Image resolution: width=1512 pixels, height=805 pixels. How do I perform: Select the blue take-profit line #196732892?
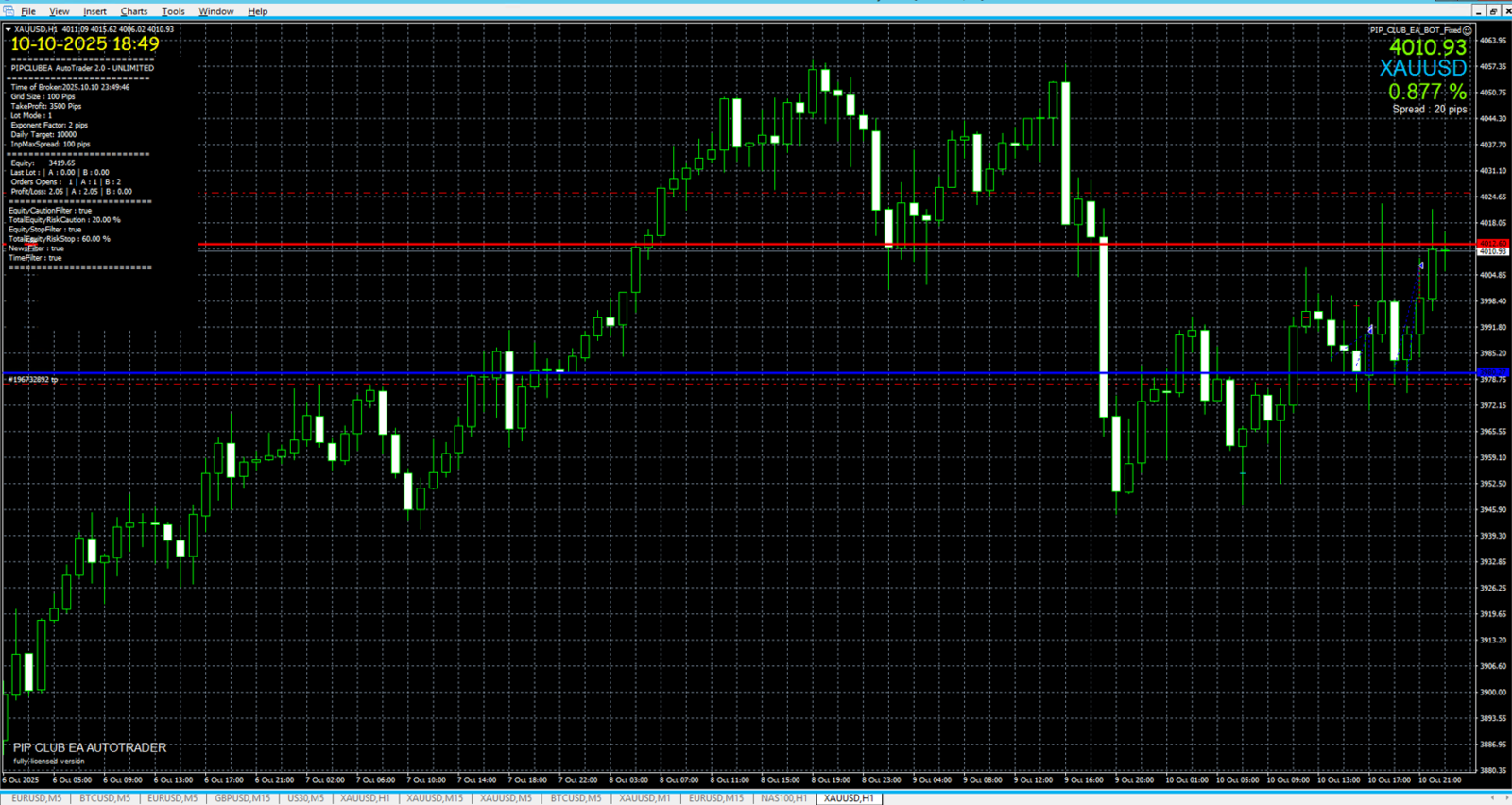coord(661,373)
